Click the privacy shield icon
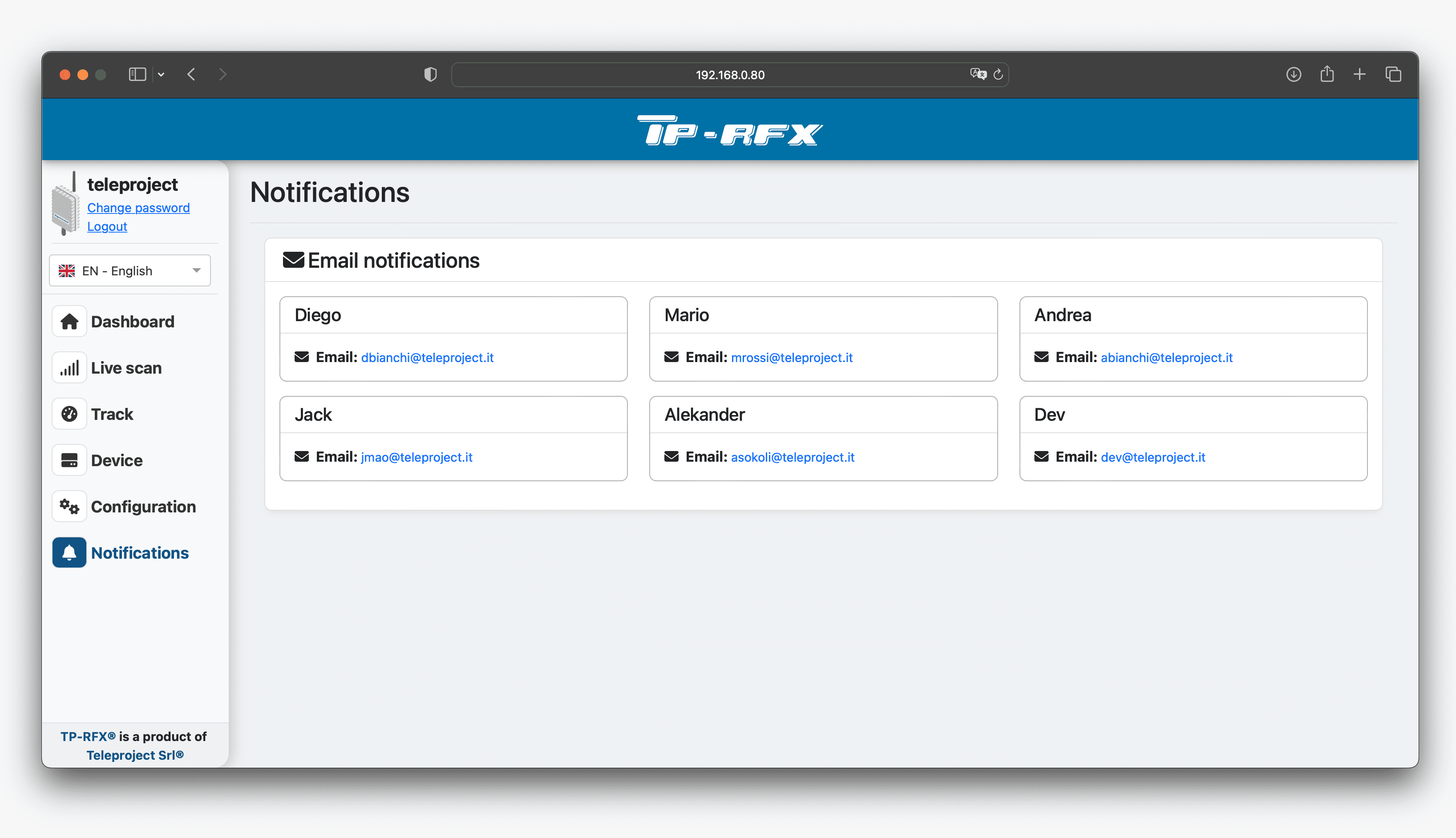The image size is (1456, 838). click(430, 74)
